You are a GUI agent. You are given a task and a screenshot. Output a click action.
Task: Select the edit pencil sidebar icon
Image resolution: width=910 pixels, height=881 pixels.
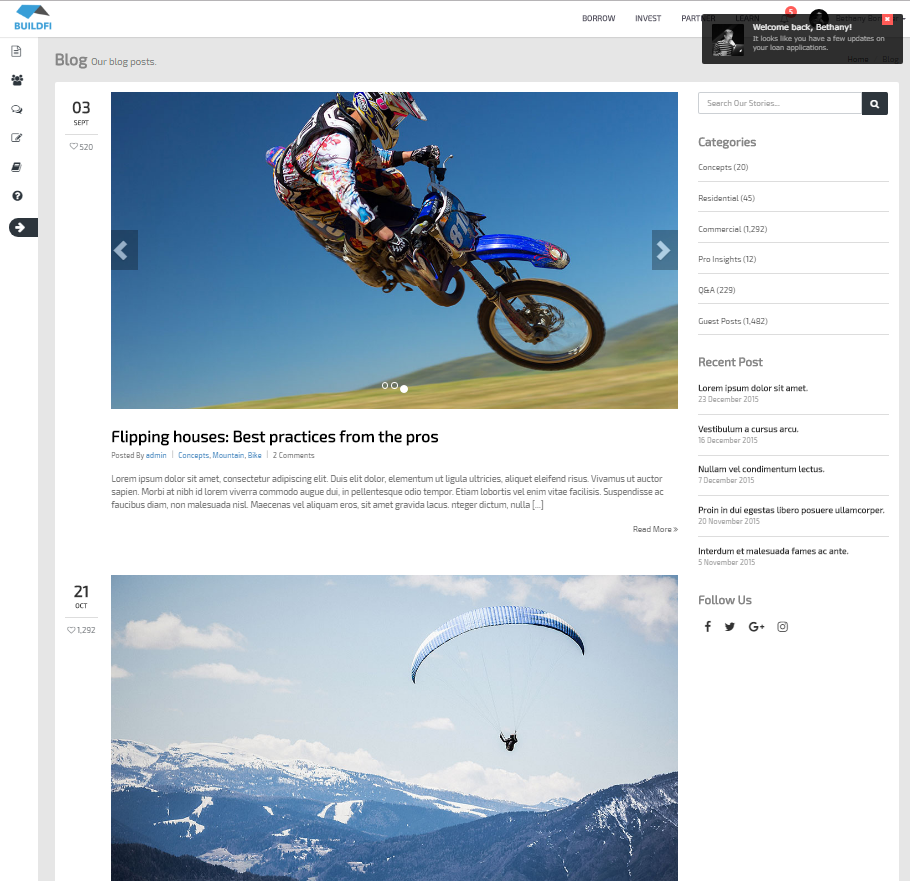pyautogui.click(x=17, y=138)
